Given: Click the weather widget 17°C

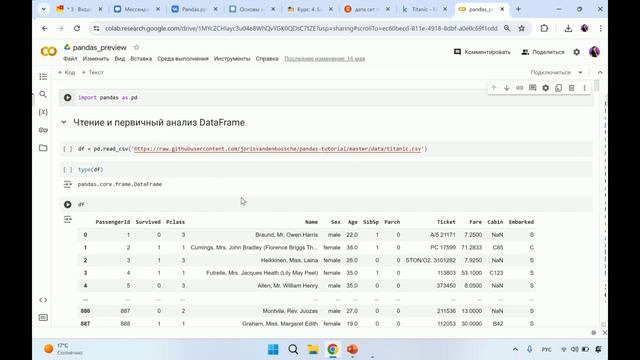Looking at the screenshot, I should click(63, 349).
